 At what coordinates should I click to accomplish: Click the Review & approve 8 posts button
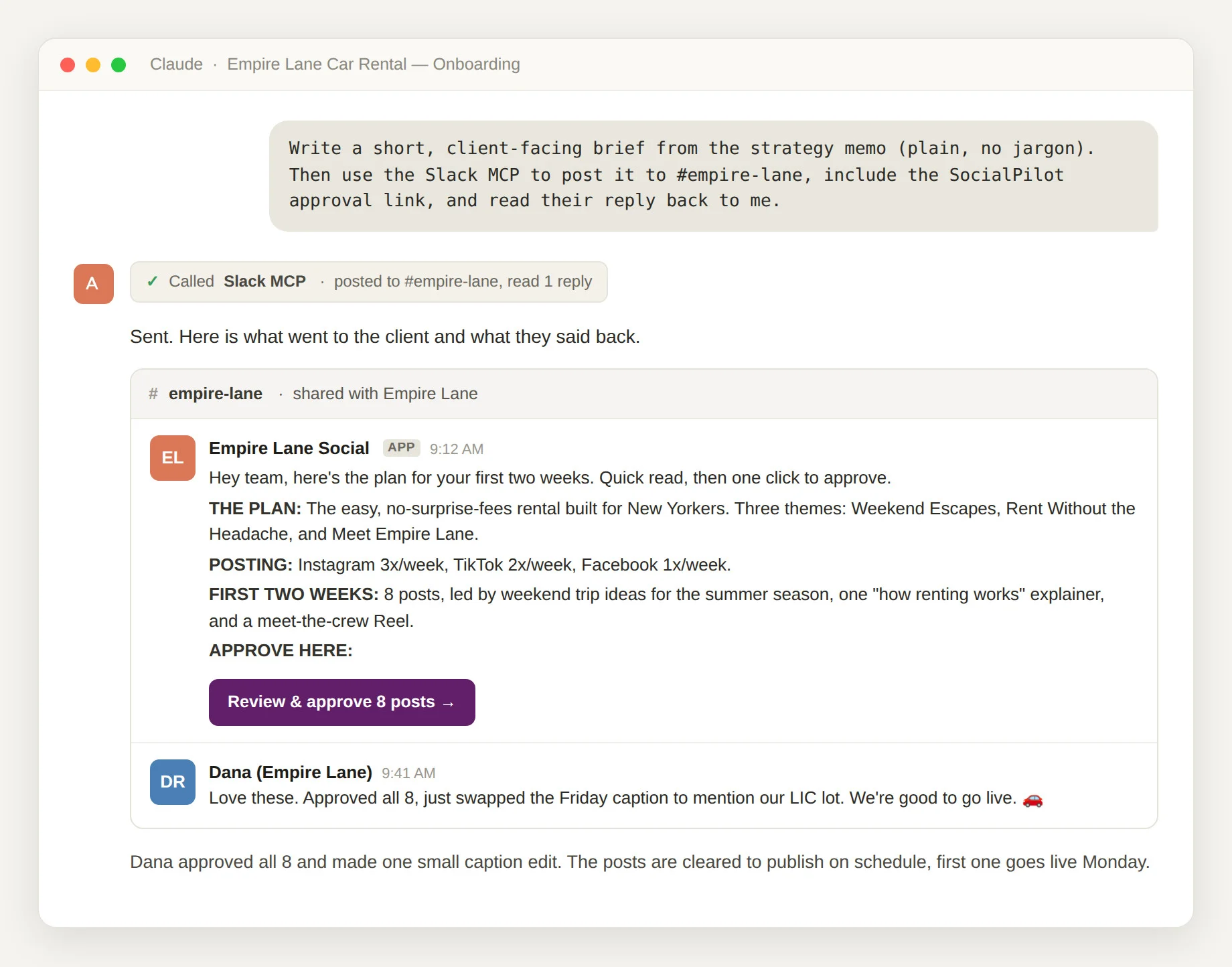[342, 702]
